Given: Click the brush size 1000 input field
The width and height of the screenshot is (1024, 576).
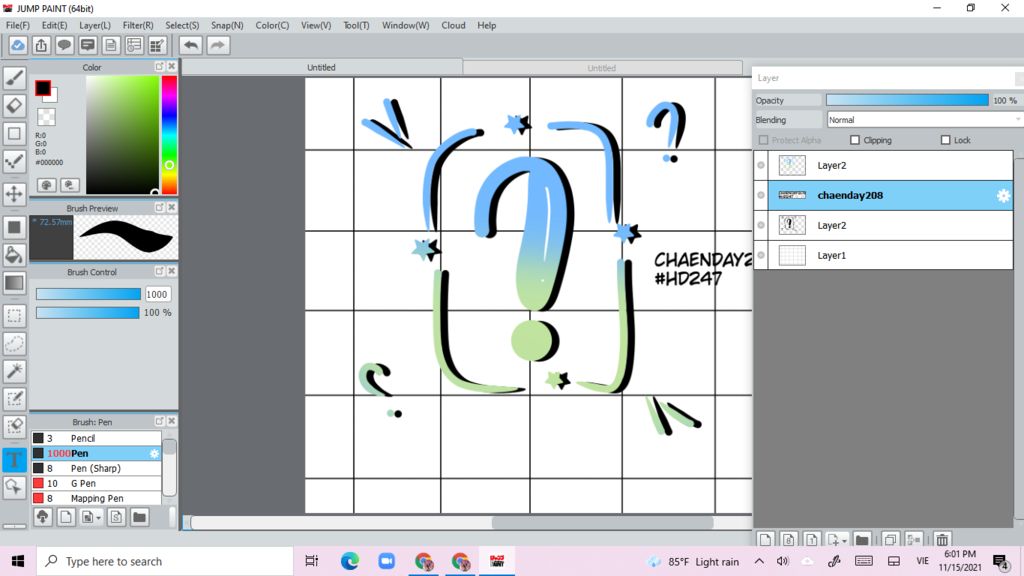Looking at the screenshot, I should 157,295.
